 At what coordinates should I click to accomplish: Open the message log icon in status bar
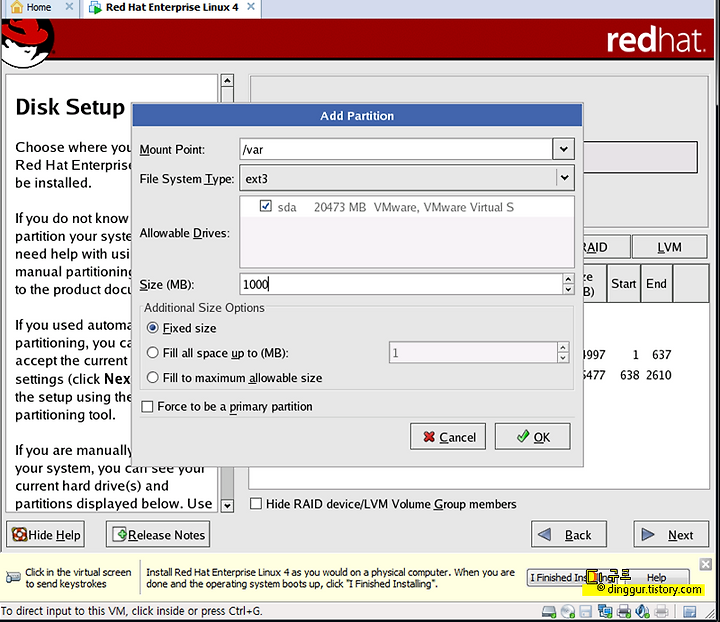click(x=690, y=611)
